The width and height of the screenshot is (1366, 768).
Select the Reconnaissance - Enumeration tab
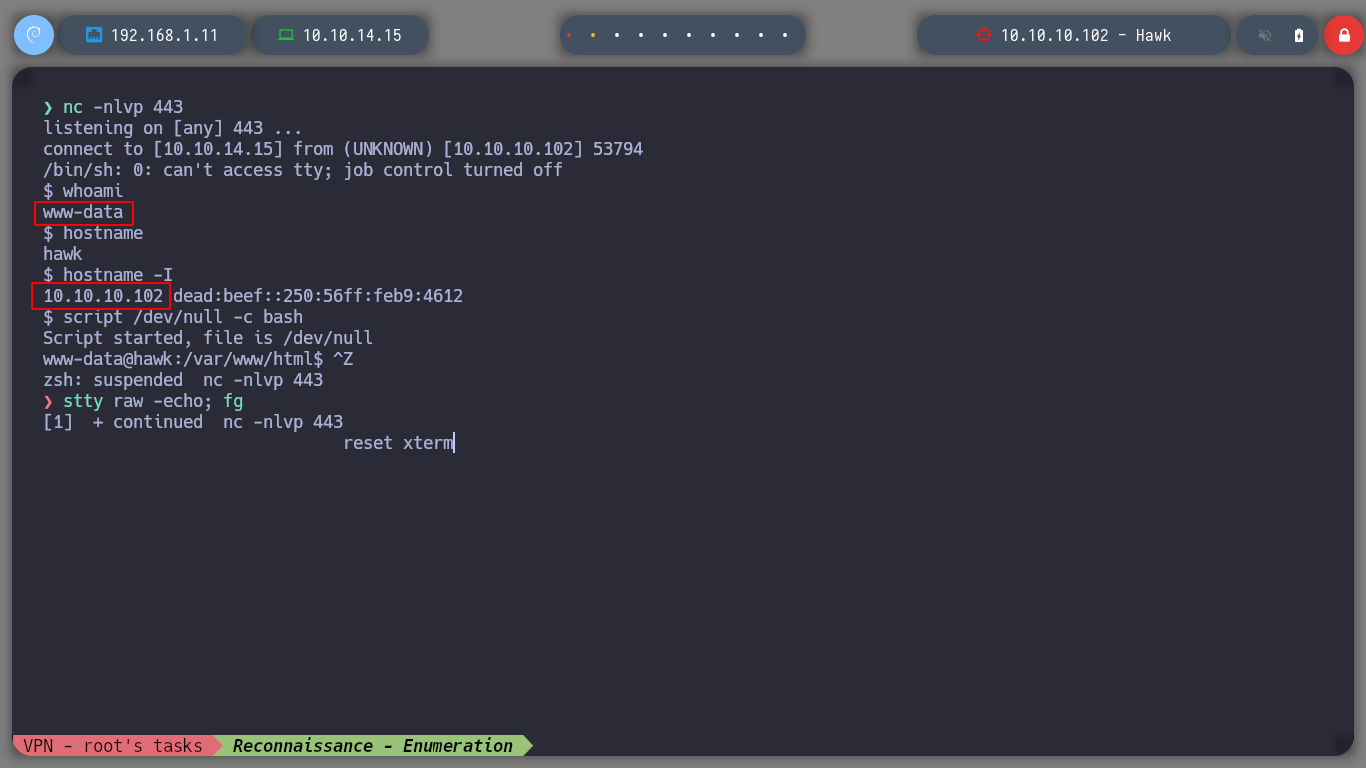tap(372, 746)
